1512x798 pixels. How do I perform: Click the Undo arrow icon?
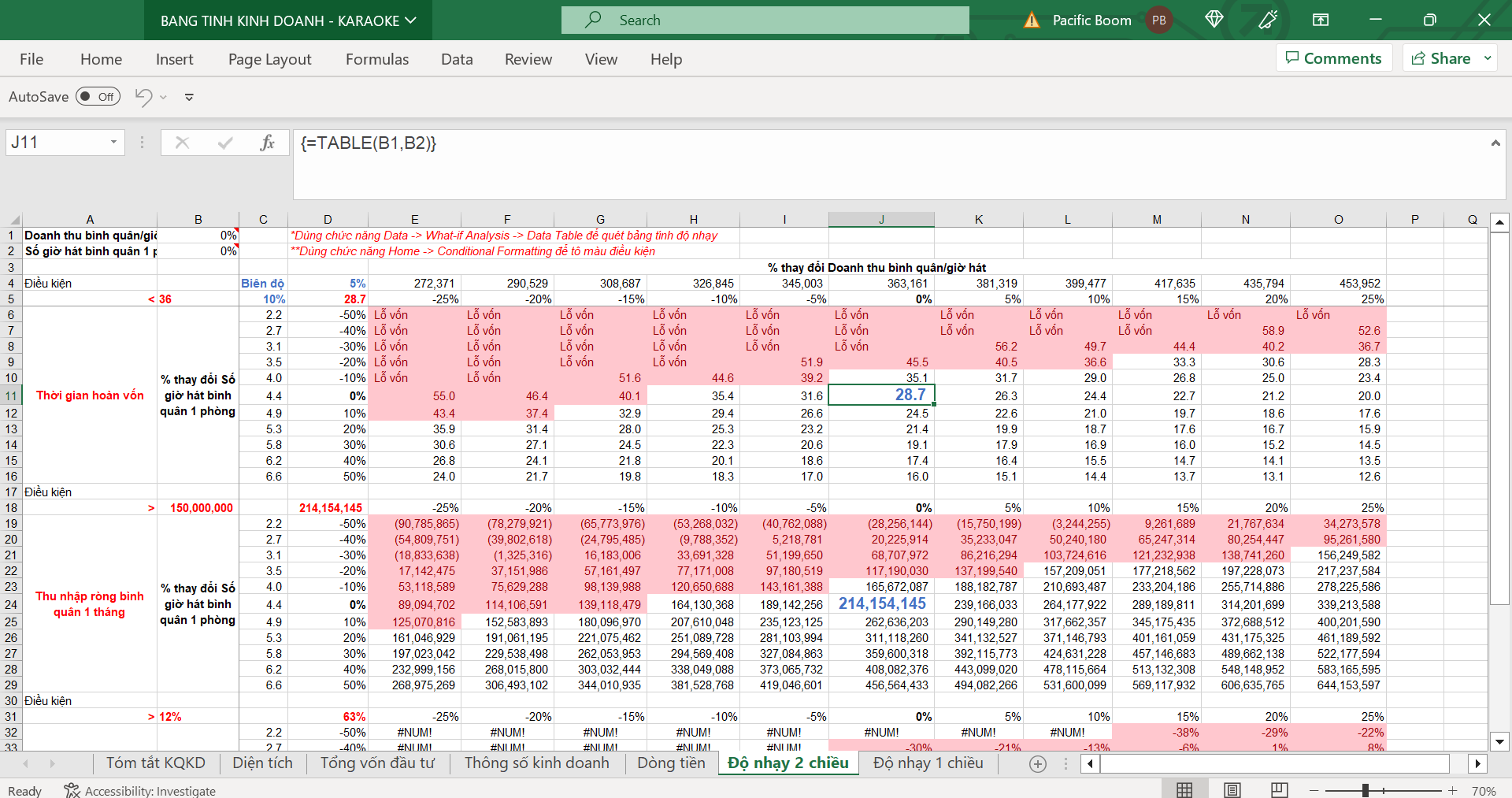click(143, 97)
